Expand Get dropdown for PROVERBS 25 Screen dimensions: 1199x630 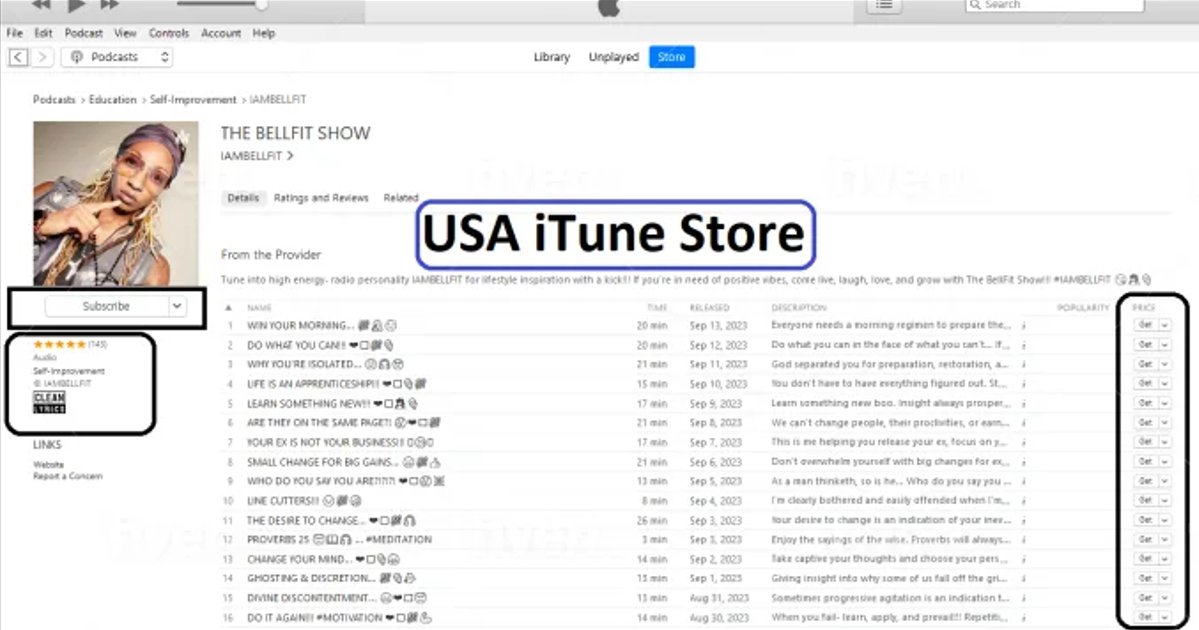point(1165,540)
